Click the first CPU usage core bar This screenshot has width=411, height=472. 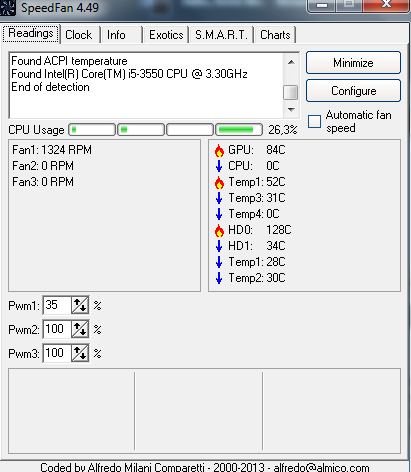pyautogui.click(x=92, y=130)
